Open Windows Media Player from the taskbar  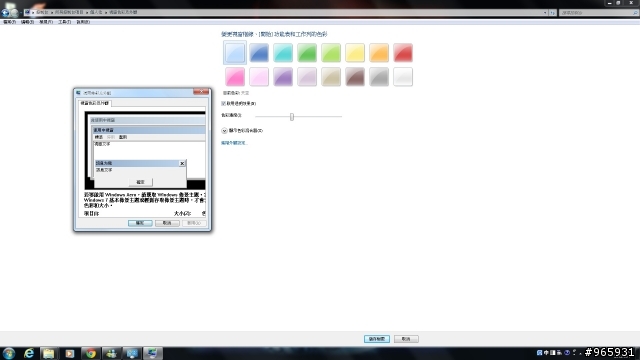(69, 353)
